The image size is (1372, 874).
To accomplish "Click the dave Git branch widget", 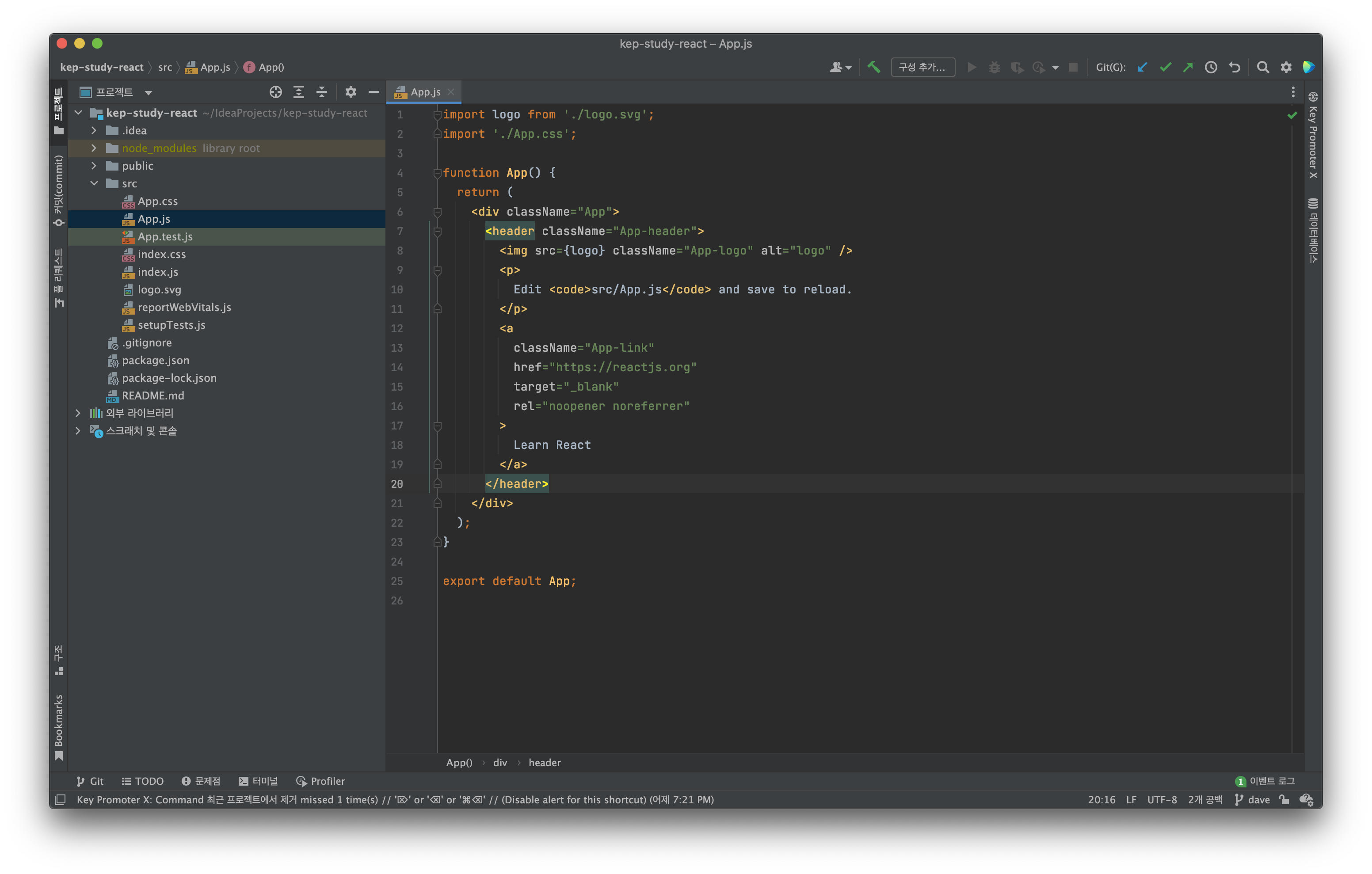I will 1252,799.
